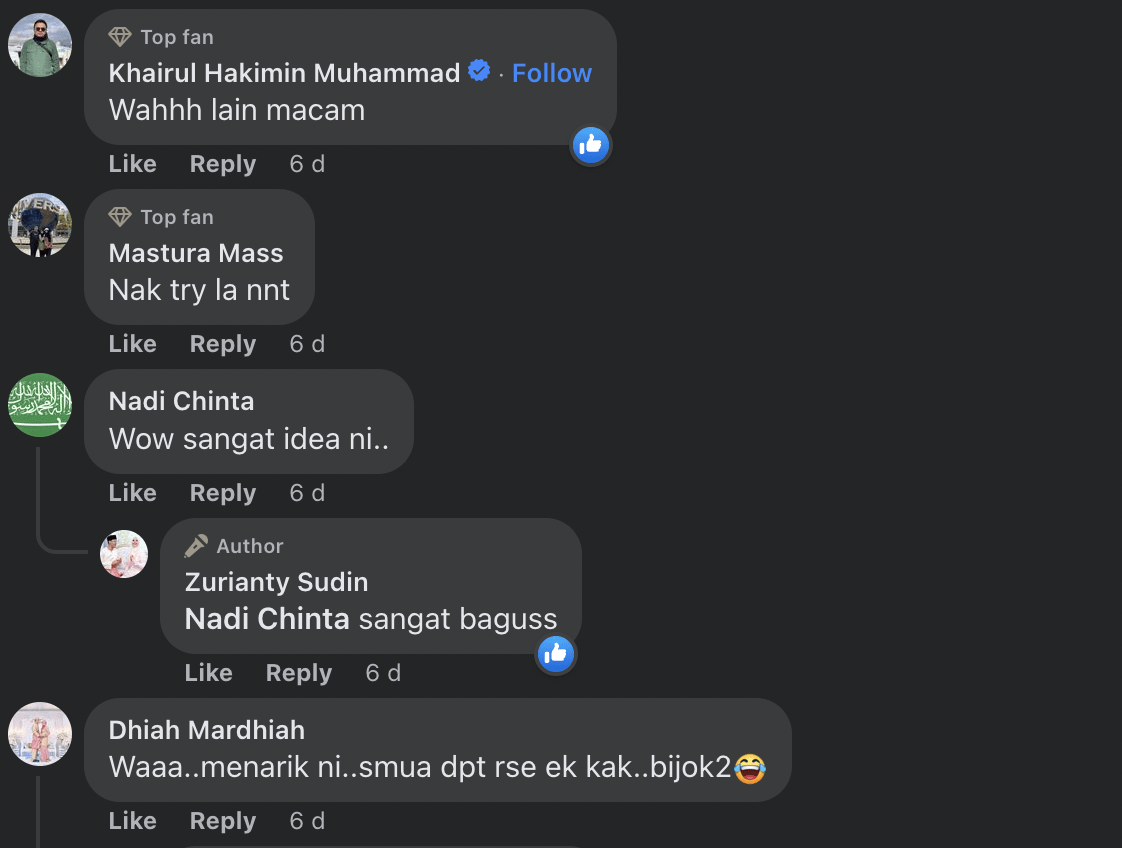Viewport: 1122px width, 848px height.
Task: Open Mastura Mass's profile picture
Action: (x=40, y=225)
